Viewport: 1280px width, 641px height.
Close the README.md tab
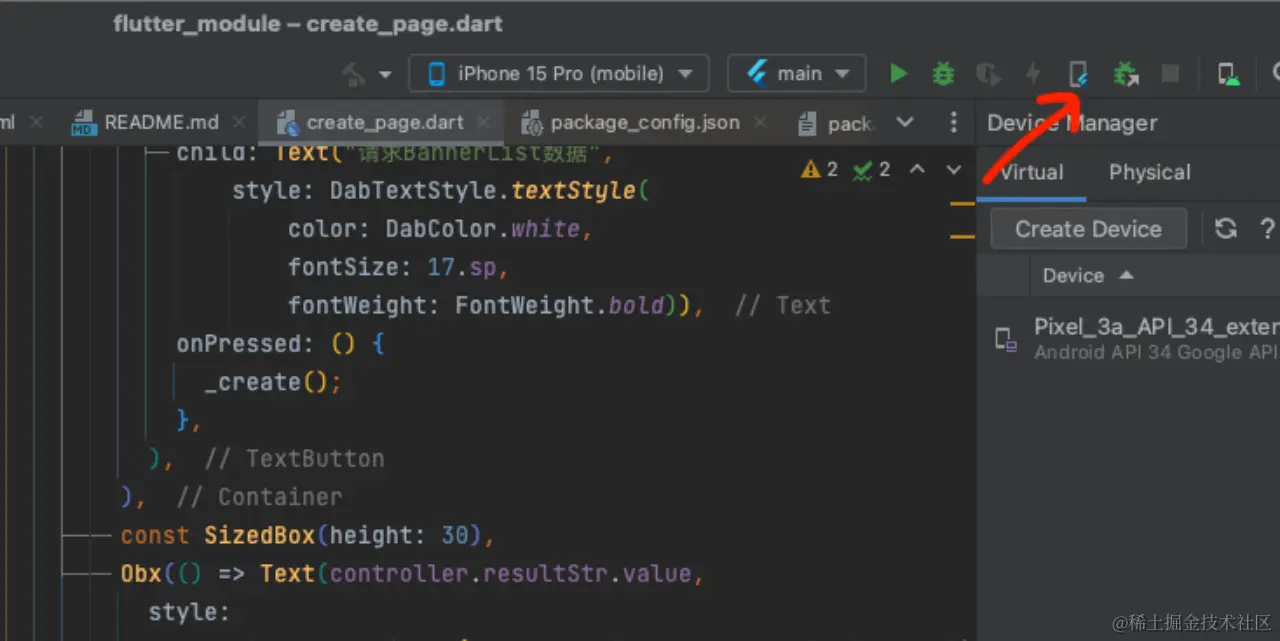click(238, 122)
